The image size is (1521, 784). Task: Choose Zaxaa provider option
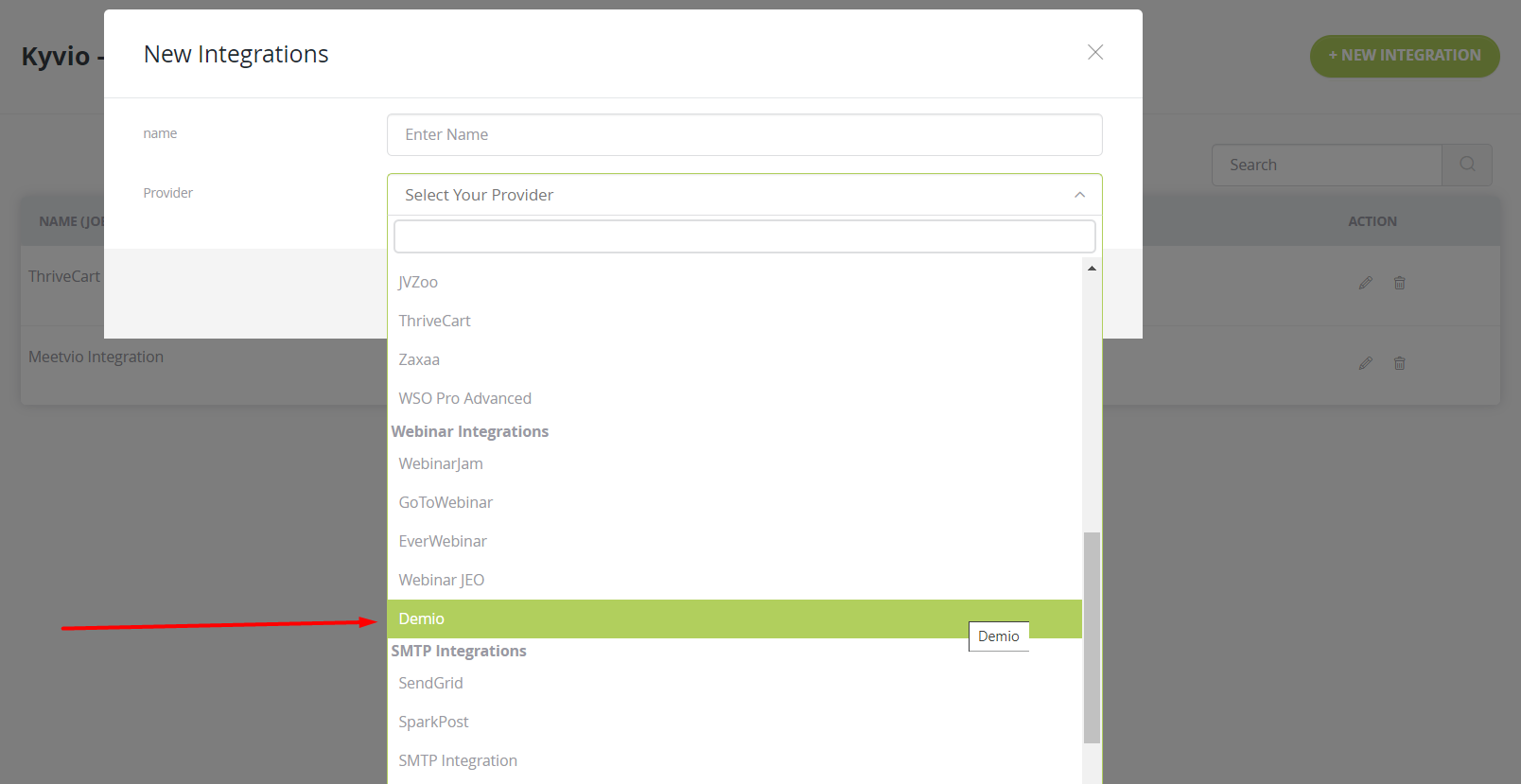click(734, 359)
